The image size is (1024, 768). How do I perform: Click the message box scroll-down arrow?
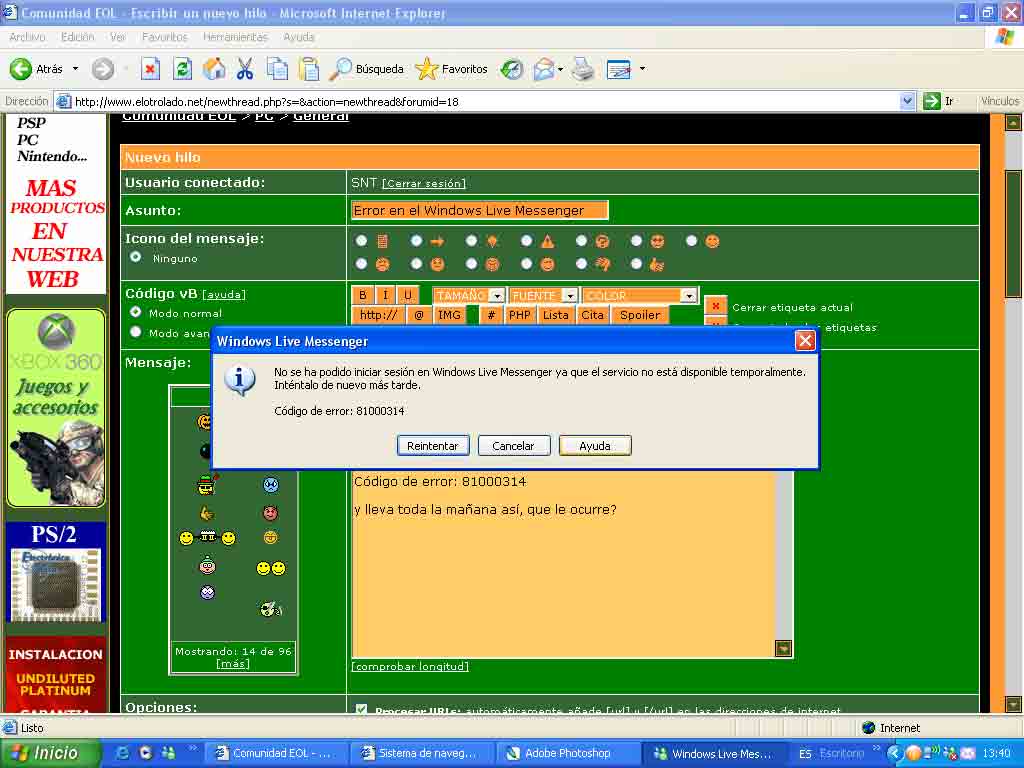click(783, 648)
